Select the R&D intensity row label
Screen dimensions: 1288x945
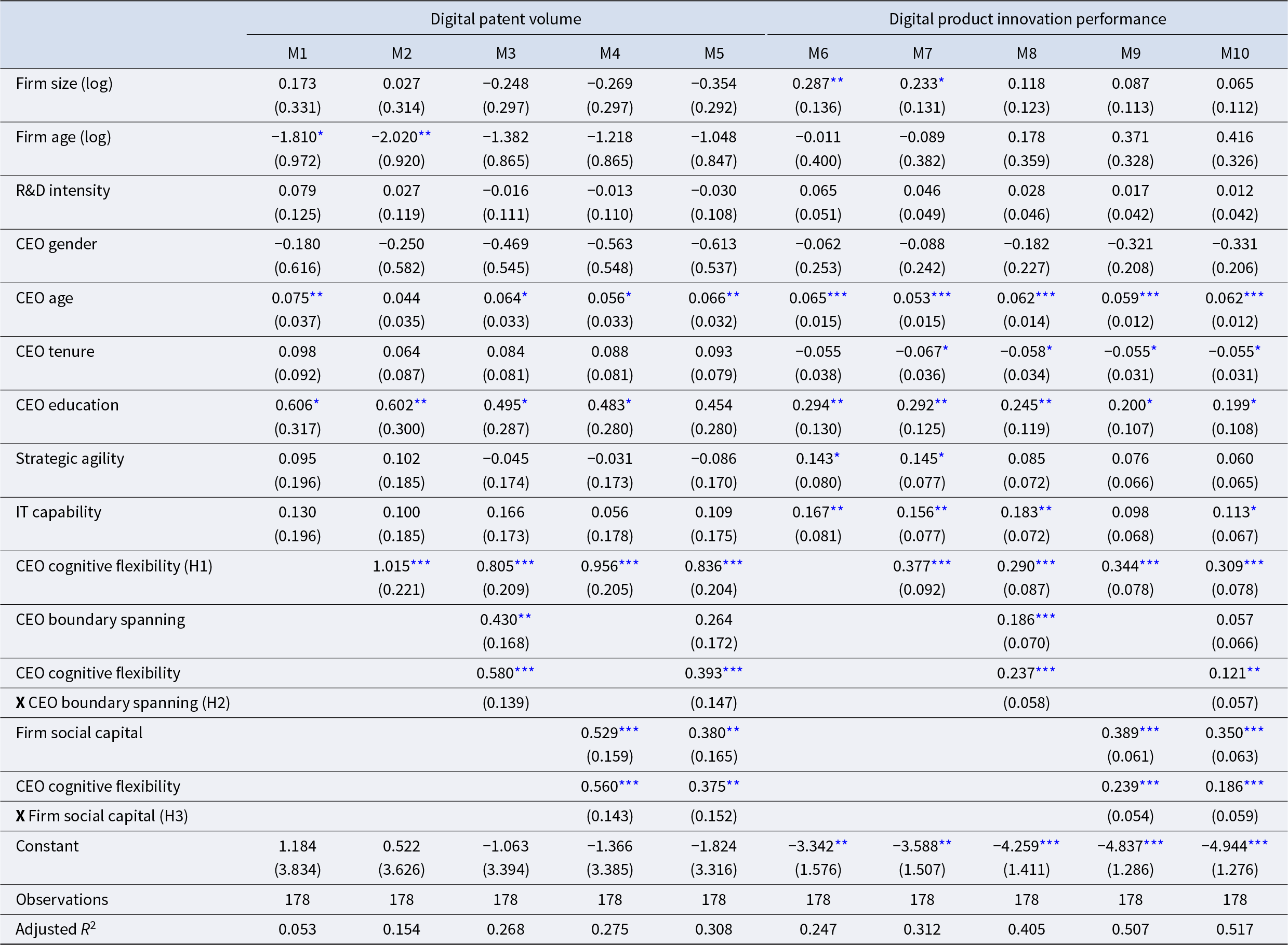coord(63,191)
